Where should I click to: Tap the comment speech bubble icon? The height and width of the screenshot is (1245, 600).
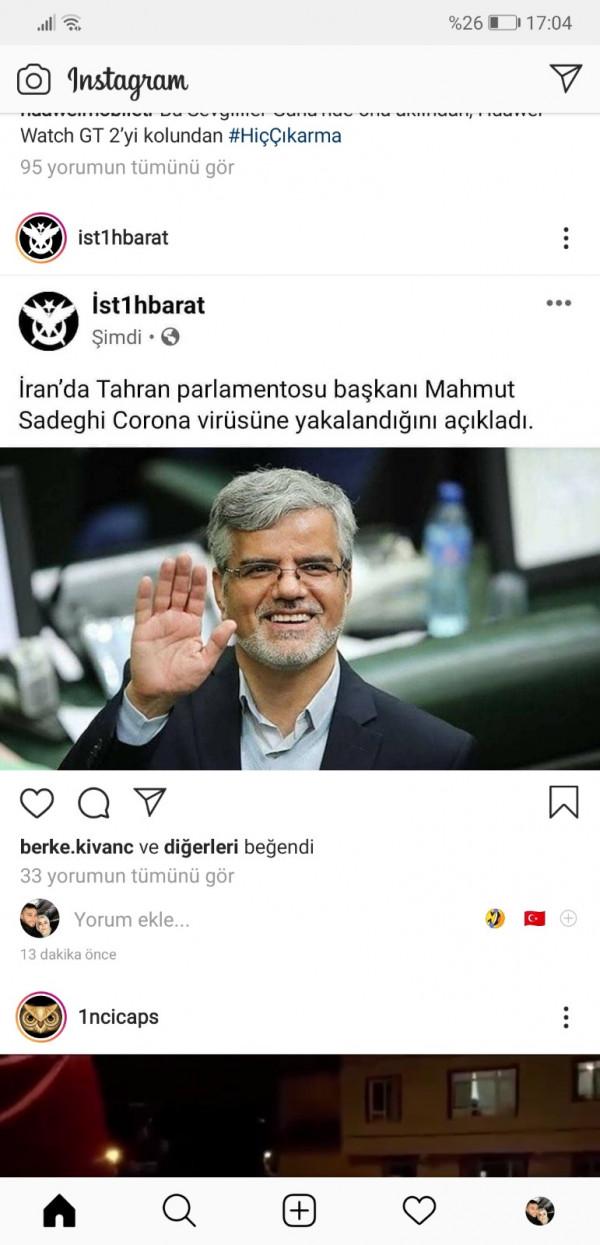pyautogui.click(x=94, y=802)
